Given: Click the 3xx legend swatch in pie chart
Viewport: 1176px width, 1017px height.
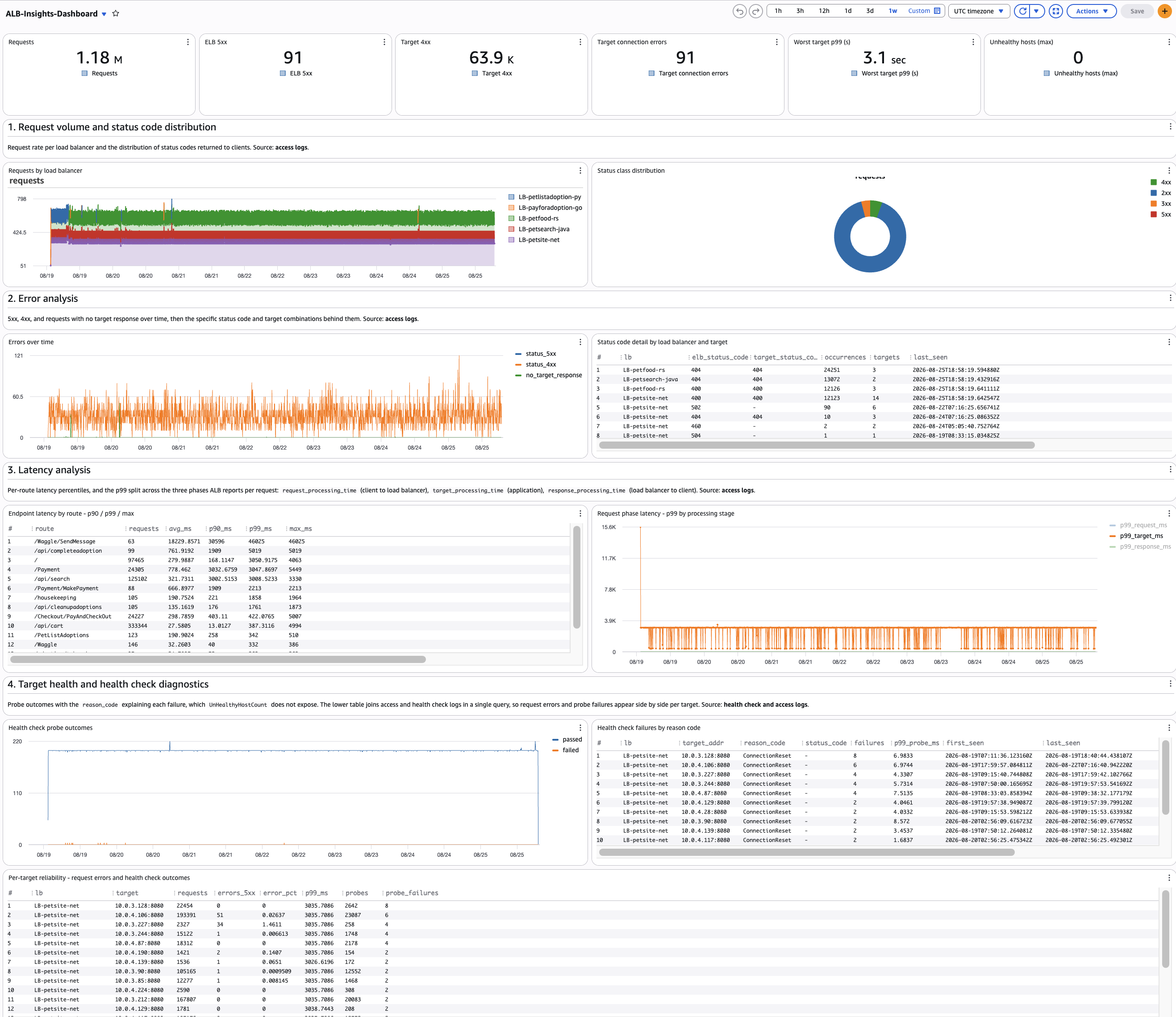Looking at the screenshot, I should (x=1153, y=204).
